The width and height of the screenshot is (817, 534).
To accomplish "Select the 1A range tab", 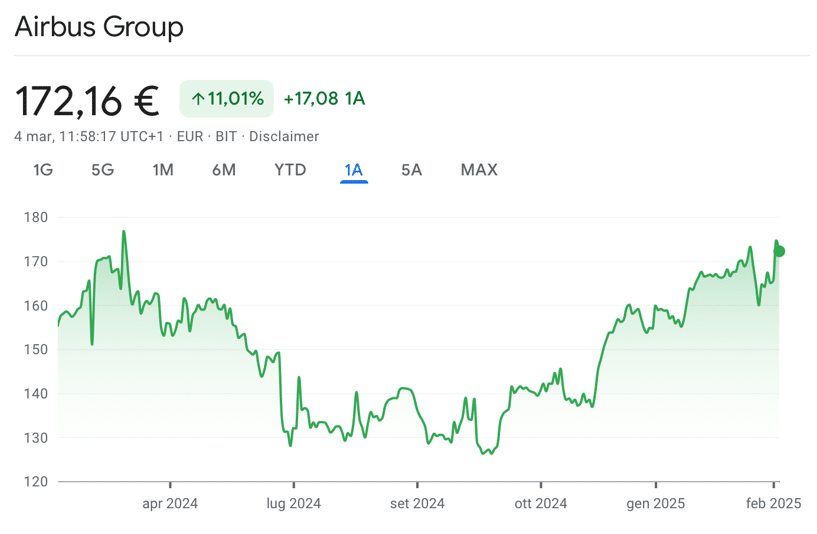I will (354, 170).
